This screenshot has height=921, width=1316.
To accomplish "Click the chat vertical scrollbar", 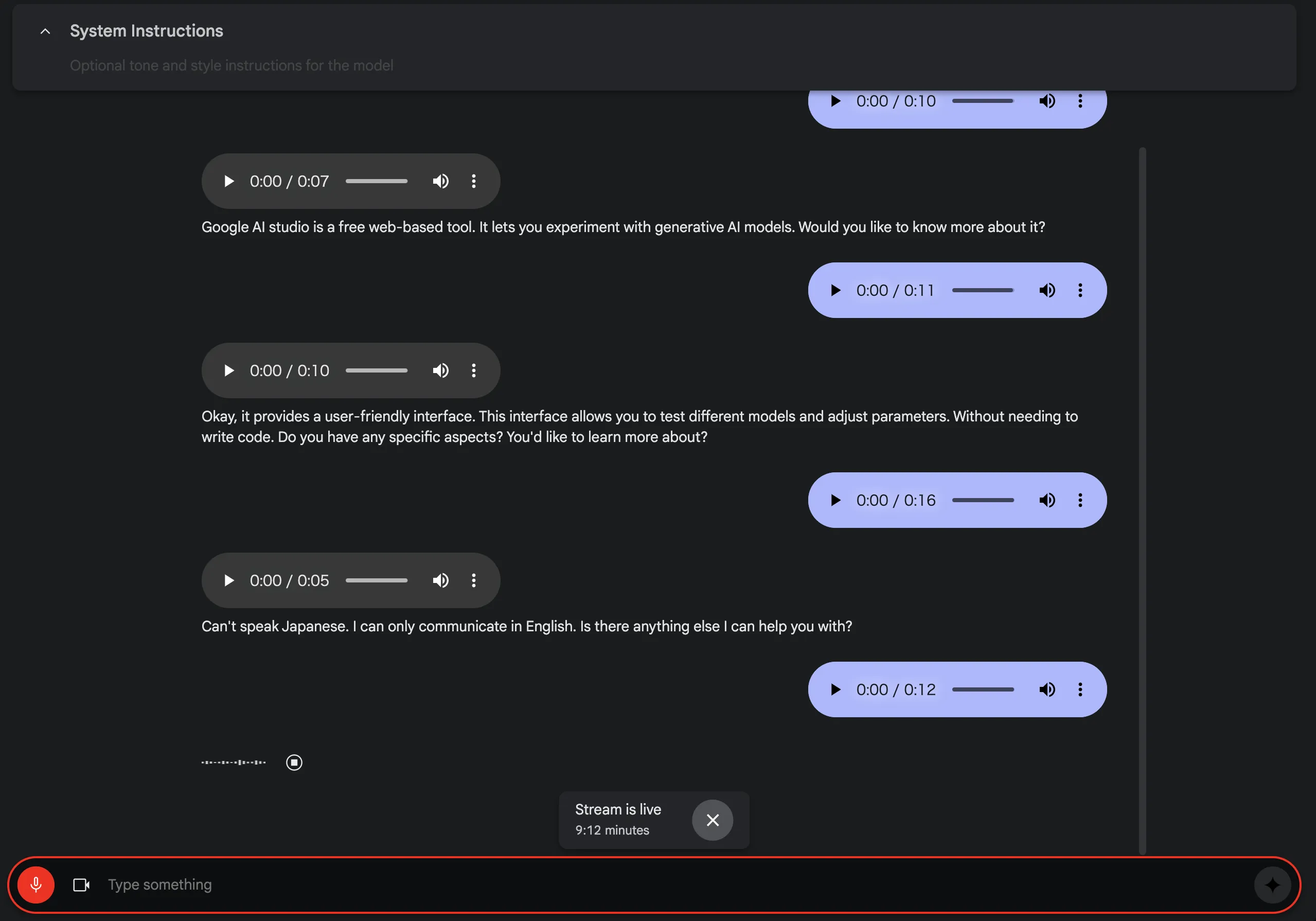I will (x=1142, y=500).
